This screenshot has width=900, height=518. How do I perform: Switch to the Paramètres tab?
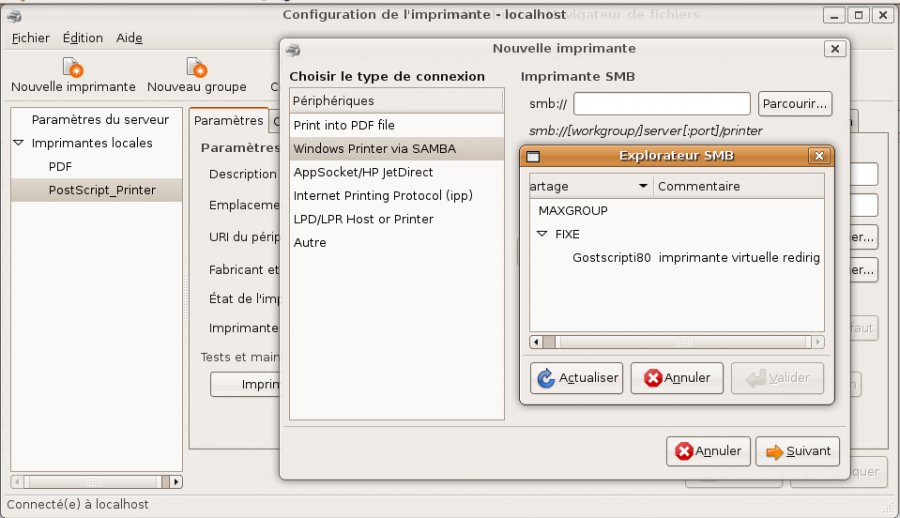(228, 121)
